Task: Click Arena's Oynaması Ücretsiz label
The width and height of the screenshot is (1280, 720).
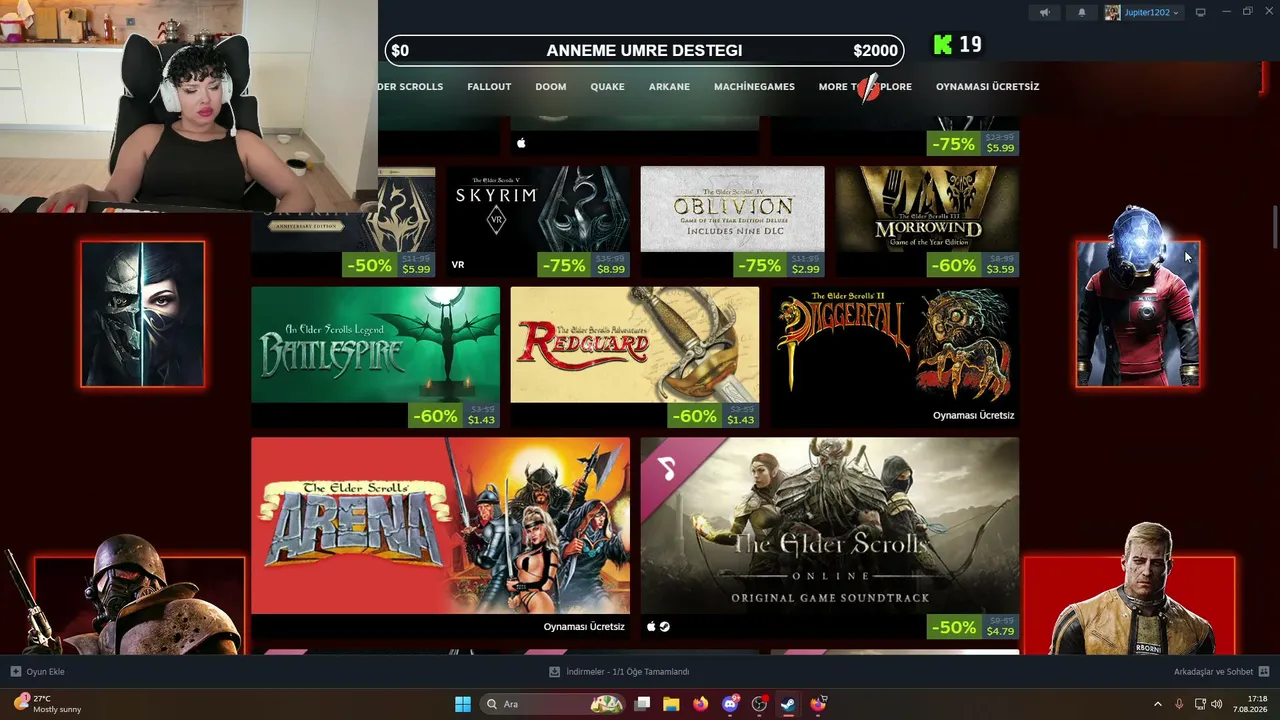Action: (584, 627)
